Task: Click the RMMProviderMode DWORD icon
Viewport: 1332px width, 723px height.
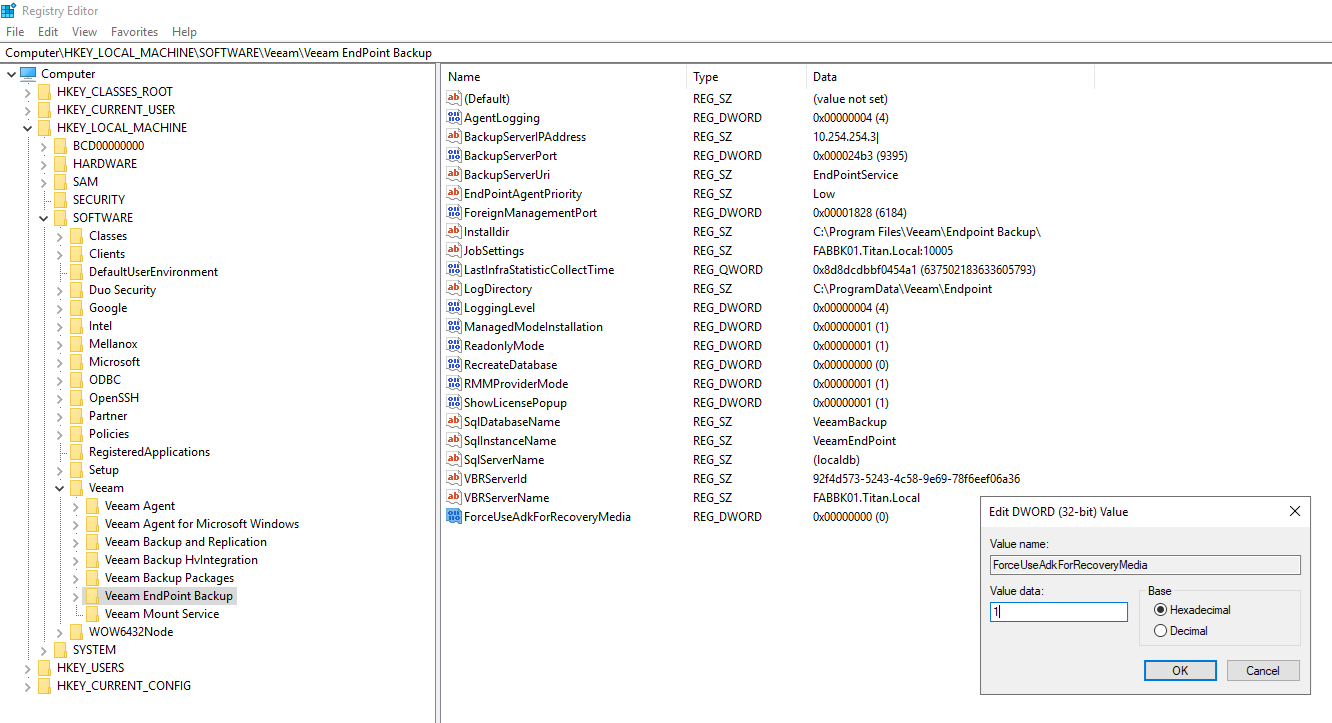Action: click(x=453, y=384)
